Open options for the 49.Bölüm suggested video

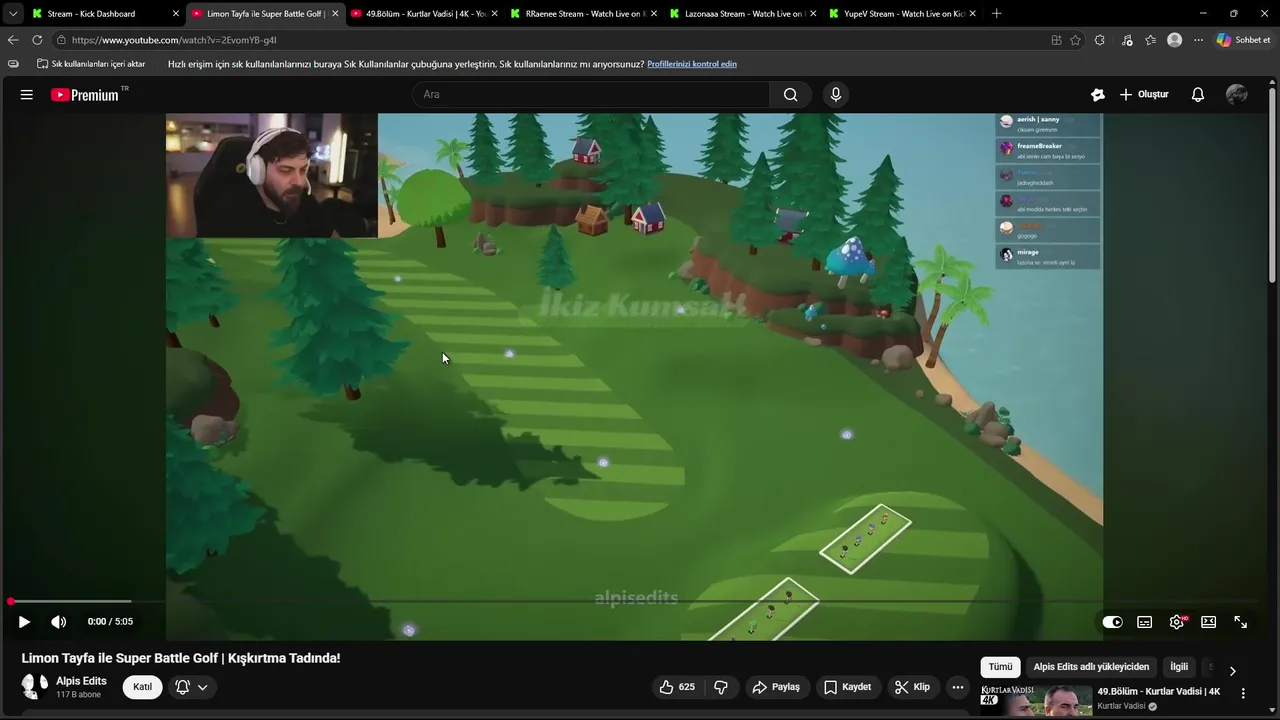tap(1243, 693)
